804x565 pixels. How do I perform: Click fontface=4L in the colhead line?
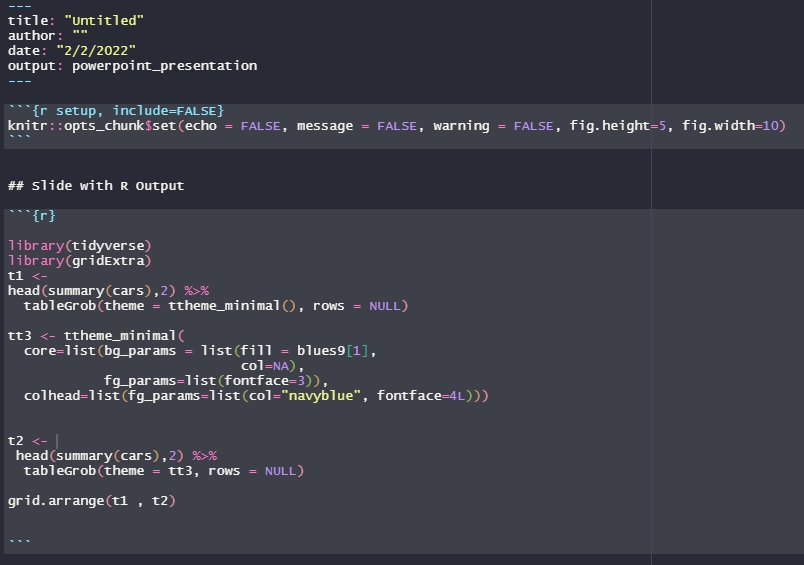[x=420, y=396]
